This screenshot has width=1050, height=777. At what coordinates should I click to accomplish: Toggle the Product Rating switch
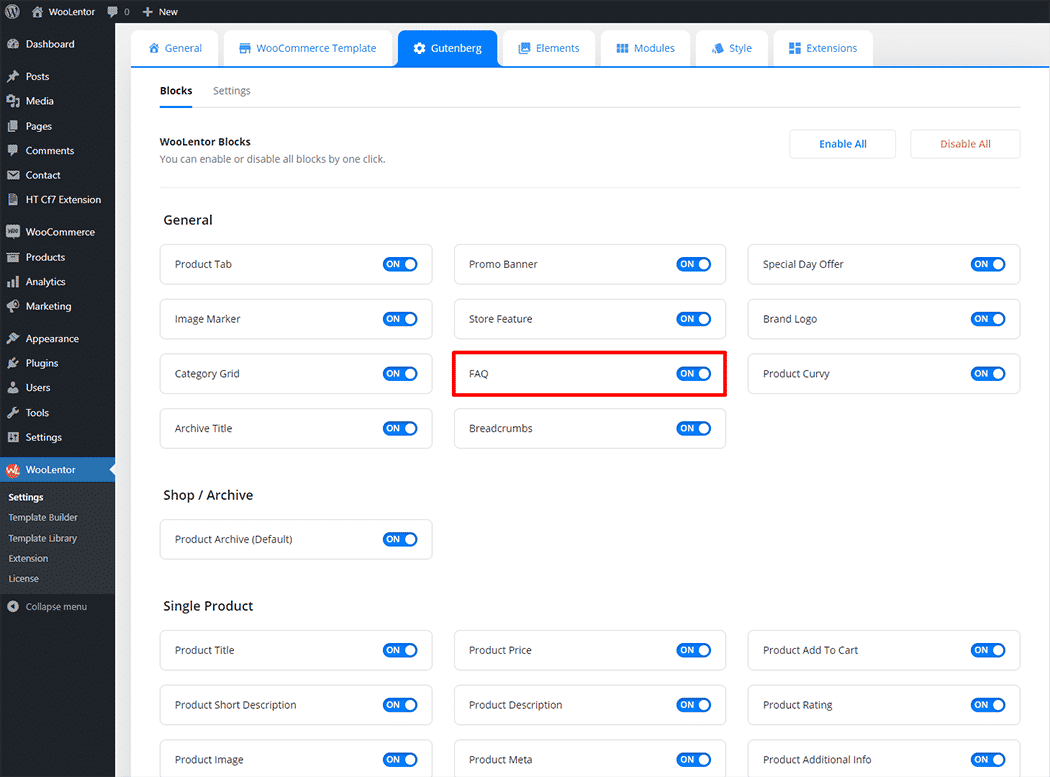coord(988,705)
